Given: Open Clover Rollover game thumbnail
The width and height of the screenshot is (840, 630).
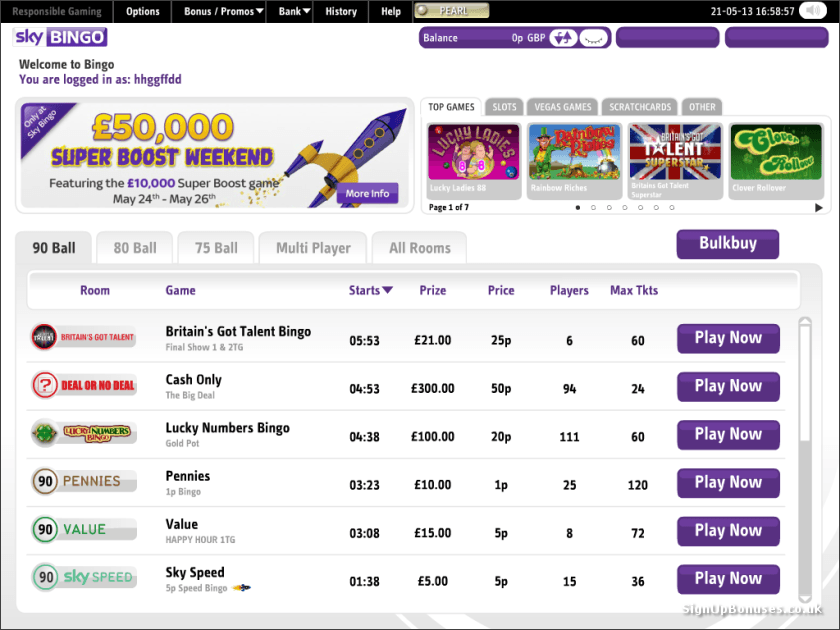Looking at the screenshot, I should (x=776, y=160).
